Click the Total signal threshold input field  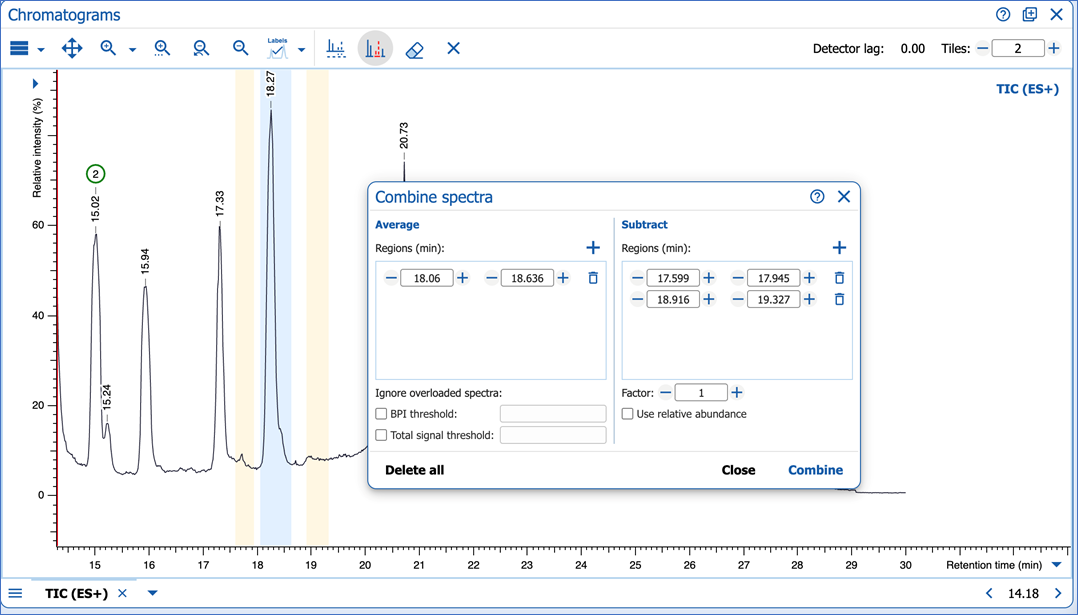coord(552,435)
